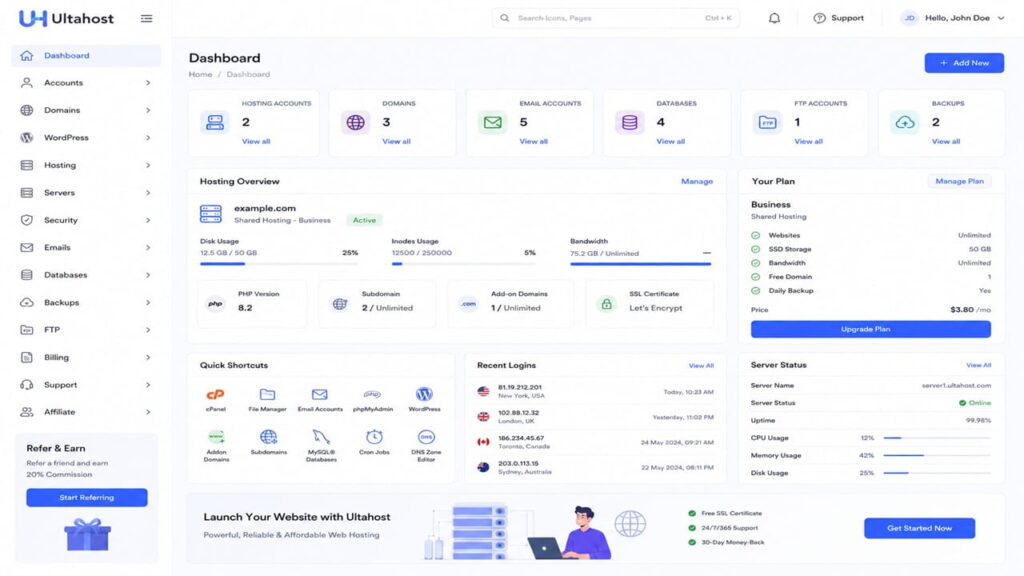
Task: Click the FTP Accounts folder card icon
Action: click(767, 122)
